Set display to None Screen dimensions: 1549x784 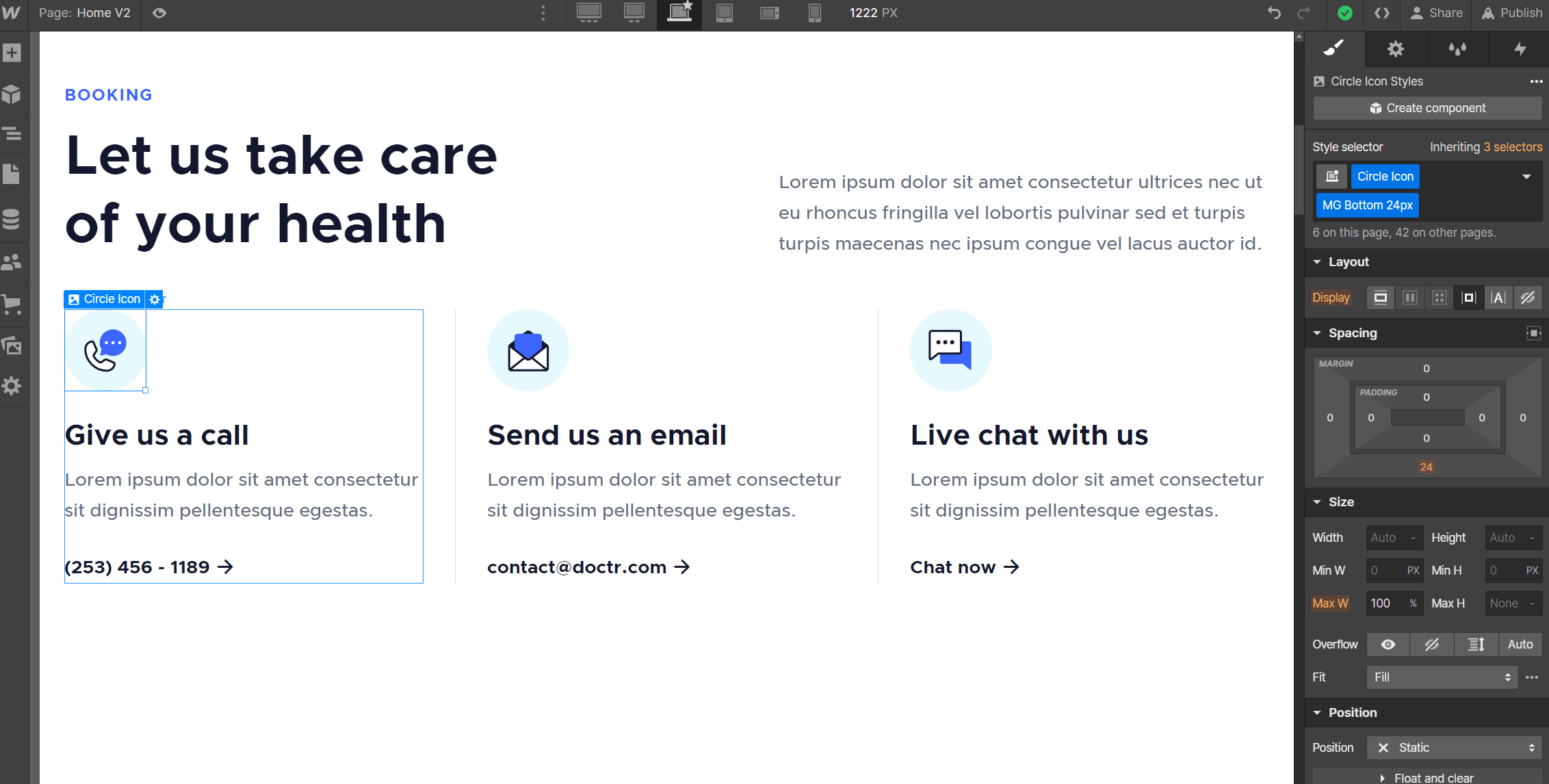click(x=1528, y=297)
